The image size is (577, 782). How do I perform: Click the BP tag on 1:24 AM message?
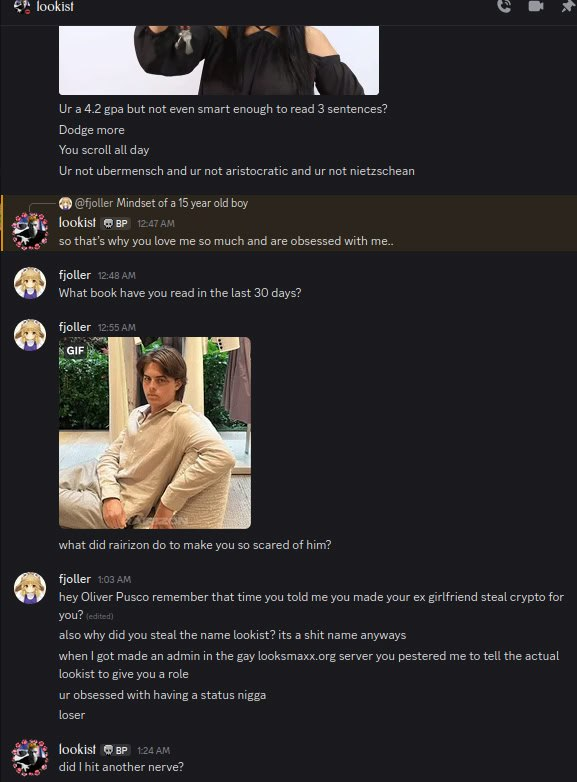click(x=116, y=750)
